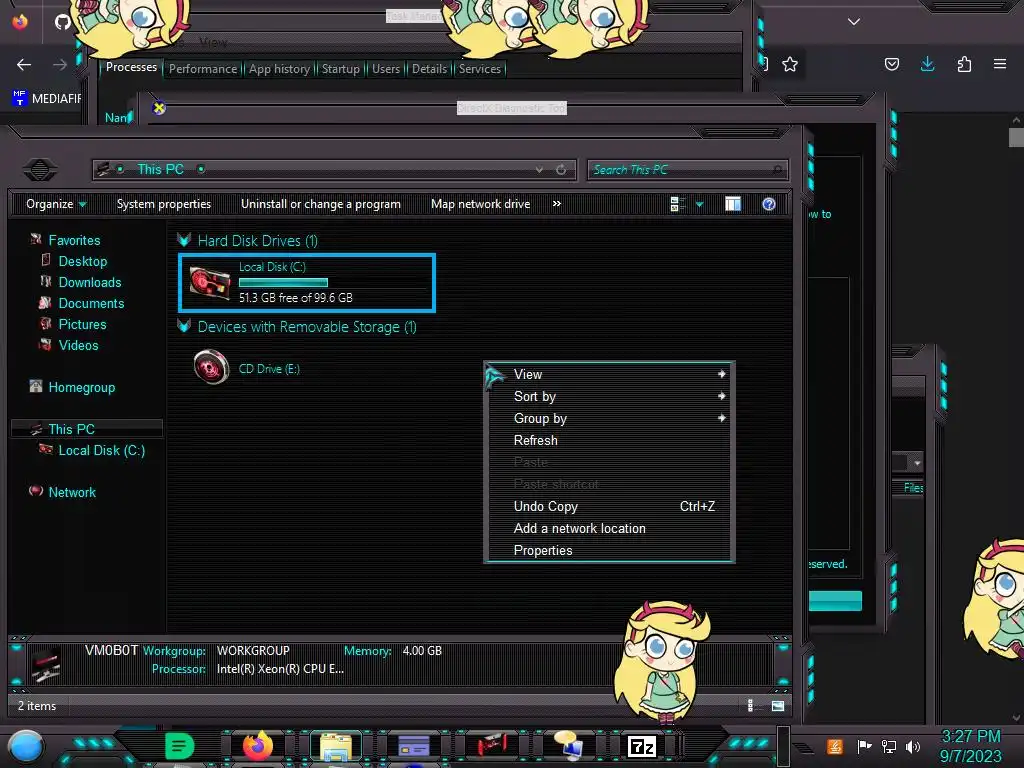Expand the address bar history dropdown
This screenshot has height=768, width=1024.
(539, 170)
